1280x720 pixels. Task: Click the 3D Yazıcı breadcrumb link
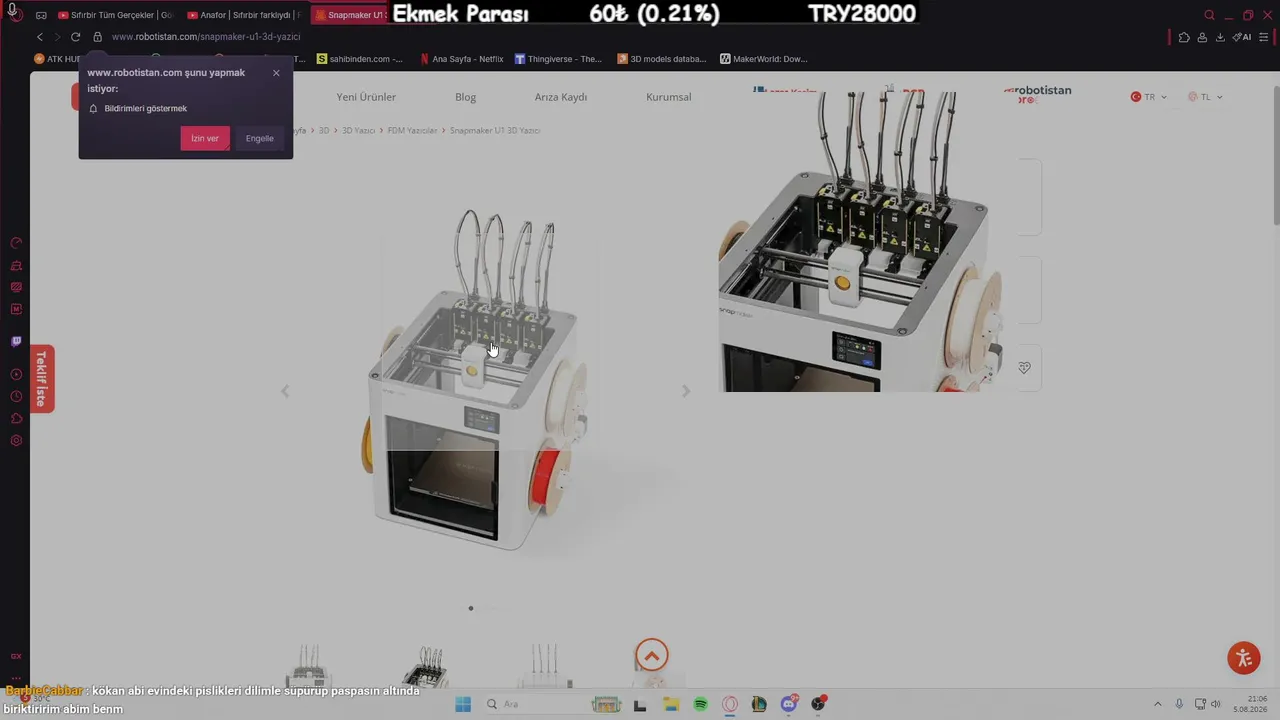(x=358, y=131)
